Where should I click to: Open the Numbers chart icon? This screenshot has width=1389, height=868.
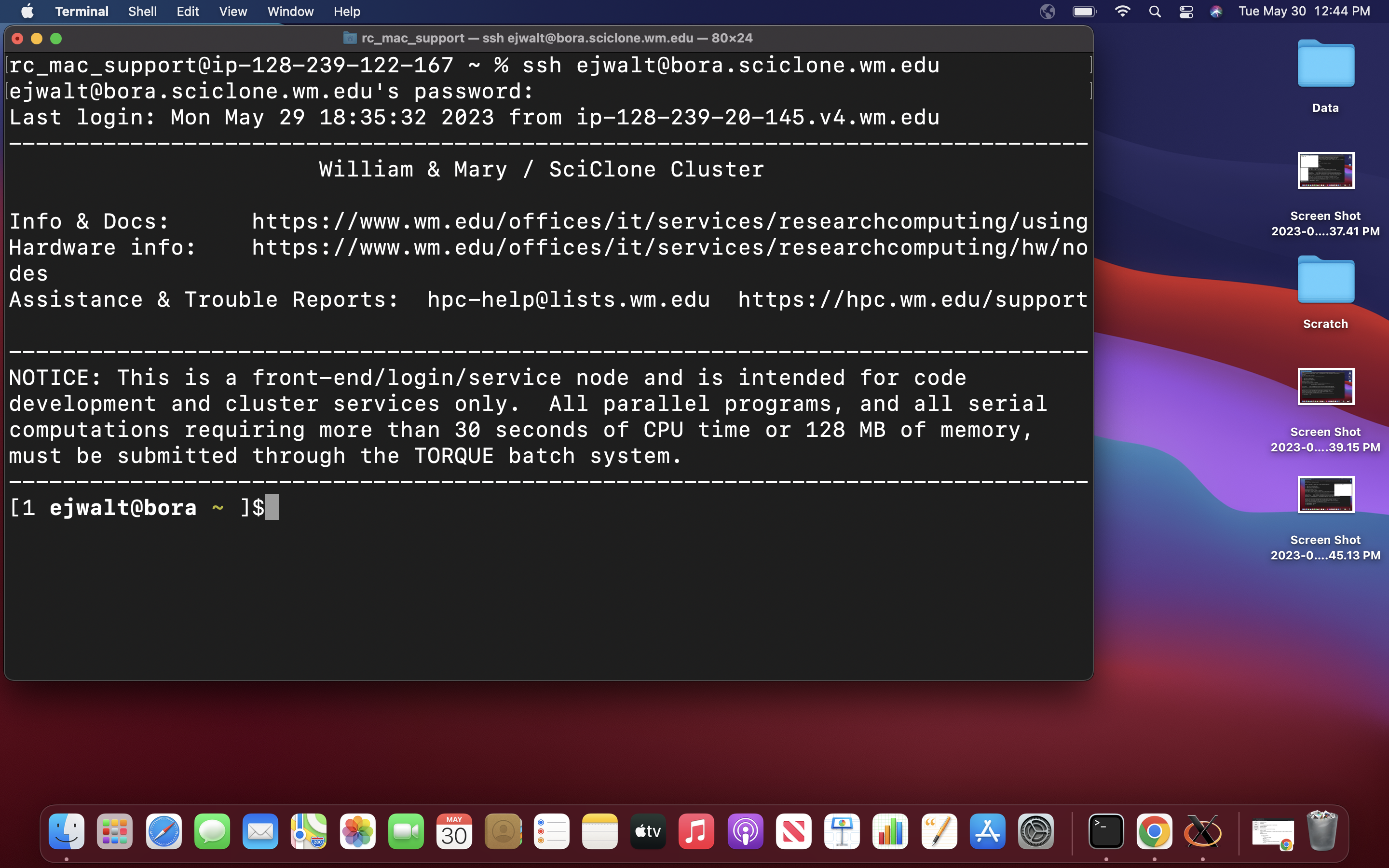[x=890, y=831]
